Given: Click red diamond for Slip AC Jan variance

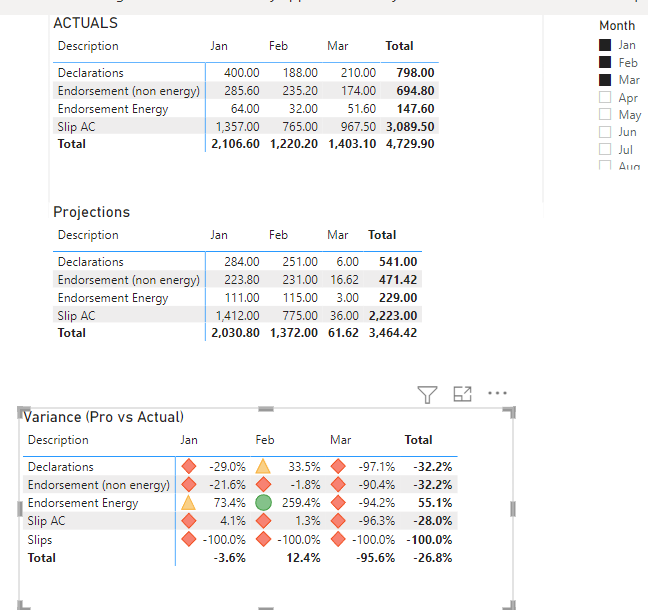Looking at the screenshot, I should 189,521.
